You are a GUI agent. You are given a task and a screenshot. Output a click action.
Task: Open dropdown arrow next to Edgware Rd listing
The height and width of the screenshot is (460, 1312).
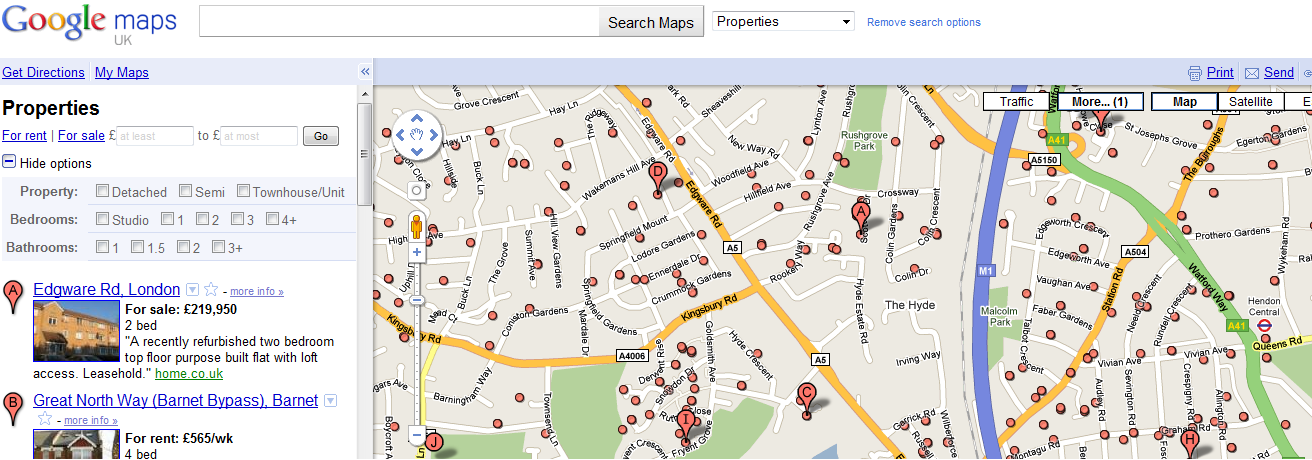click(x=193, y=290)
